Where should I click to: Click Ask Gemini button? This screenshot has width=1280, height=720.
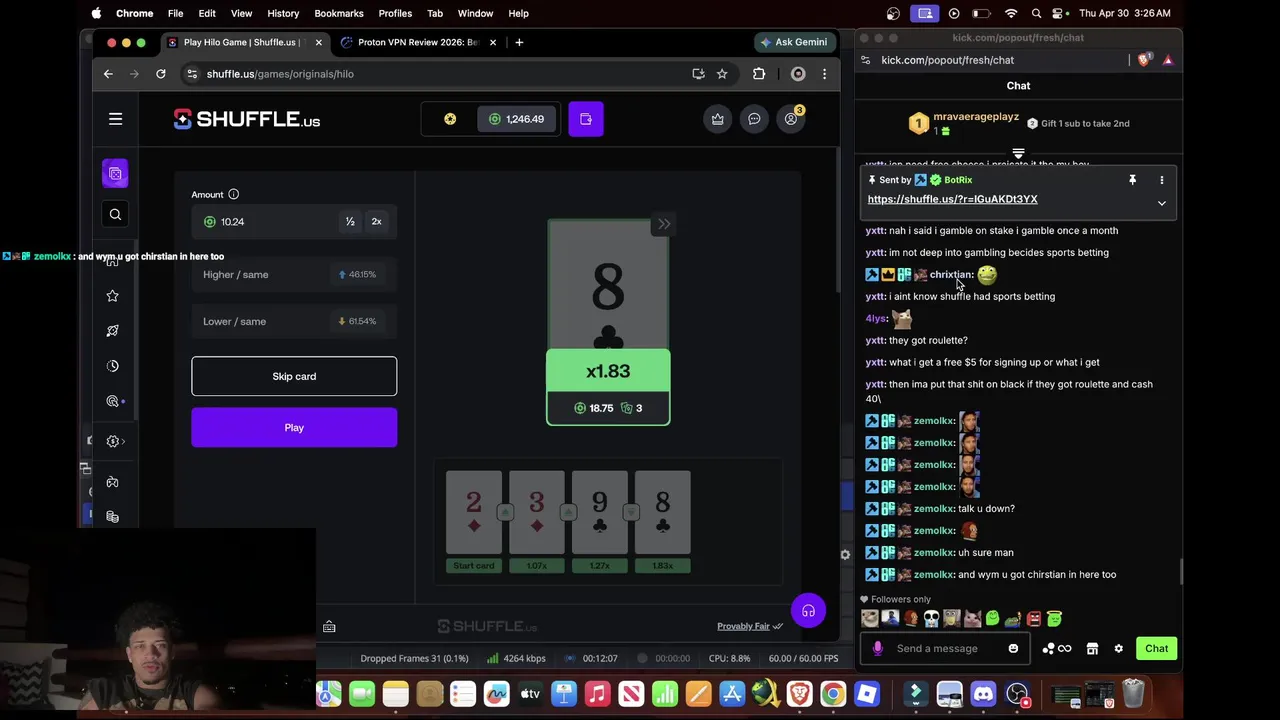[793, 42]
